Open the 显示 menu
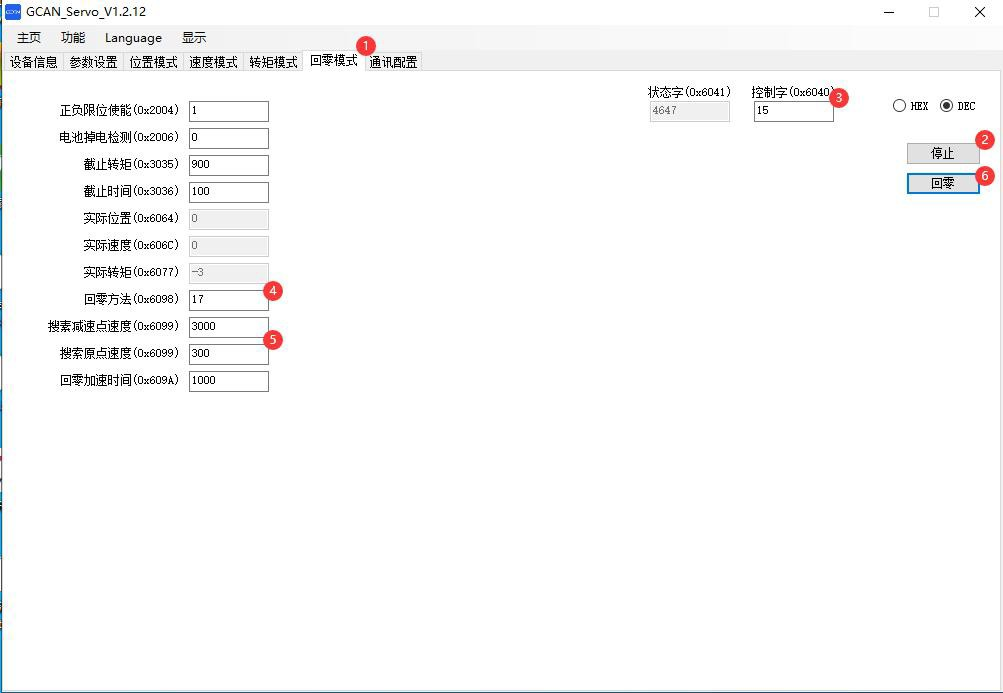This screenshot has width=1003, height=693. 194,38
